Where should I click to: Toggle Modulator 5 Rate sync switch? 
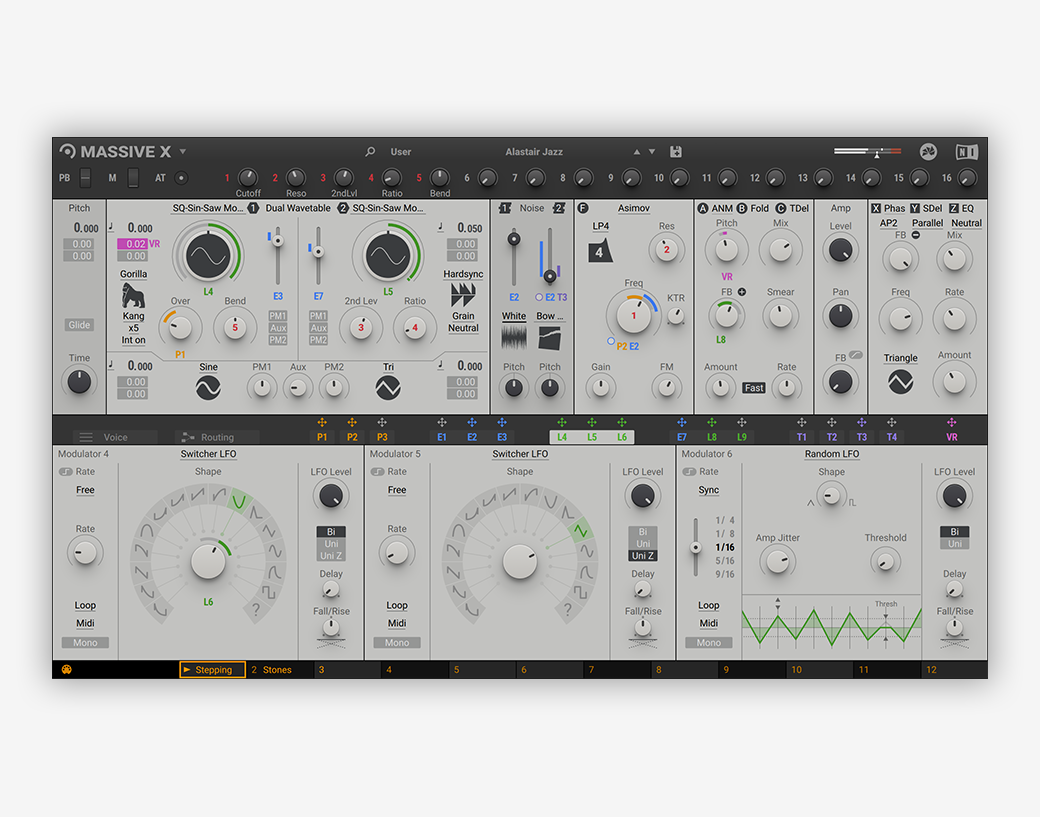[x=377, y=471]
